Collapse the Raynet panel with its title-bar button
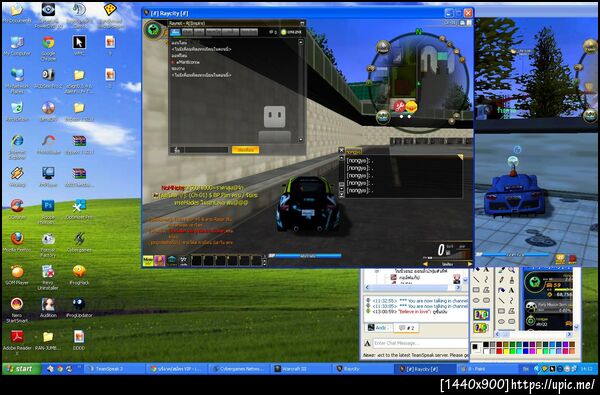Viewport: 600px width, 395px height. pyautogui.click(x=302, y=23)
